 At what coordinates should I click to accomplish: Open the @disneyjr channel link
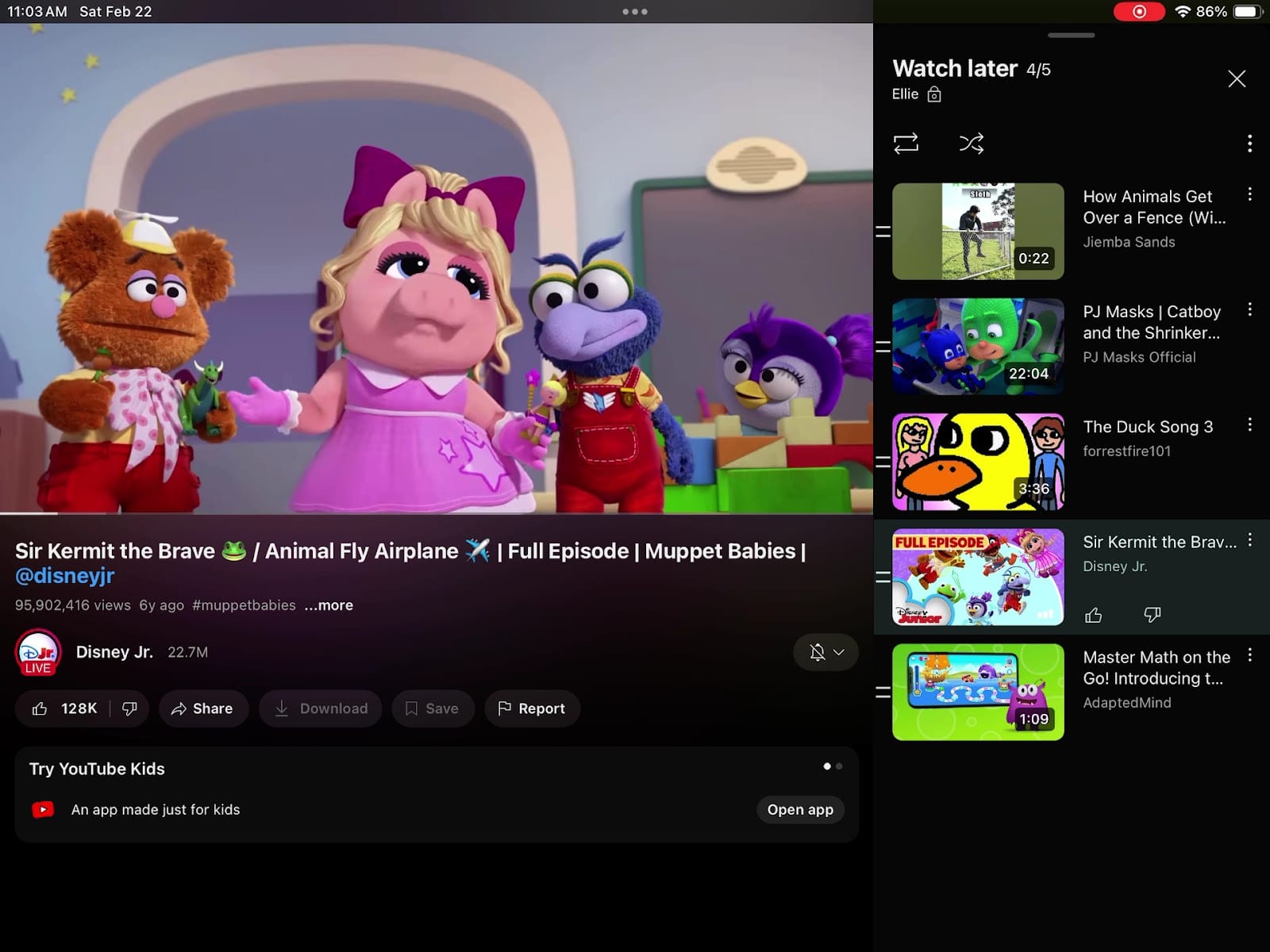pos(65,576)
